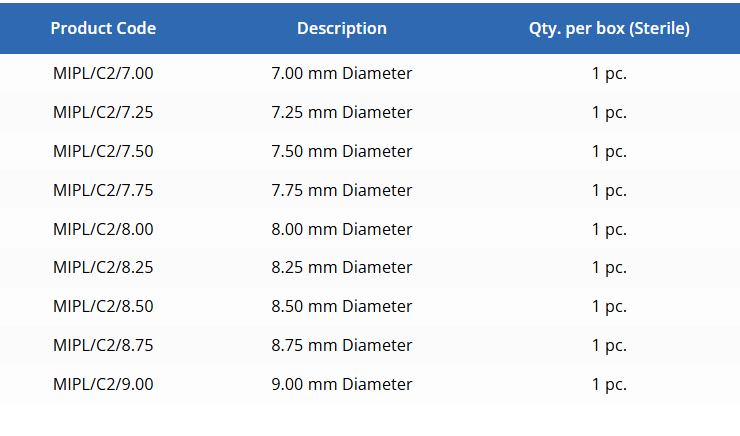740x436 pixels.
Task: Select product code MIPL/C2/7.25
Action: tap(103, 112)
